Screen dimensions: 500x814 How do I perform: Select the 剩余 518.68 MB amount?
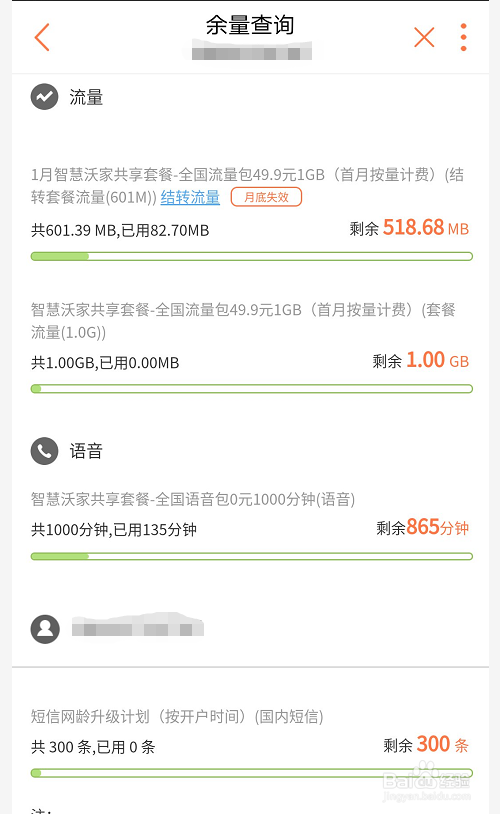(x=409, y=227)
